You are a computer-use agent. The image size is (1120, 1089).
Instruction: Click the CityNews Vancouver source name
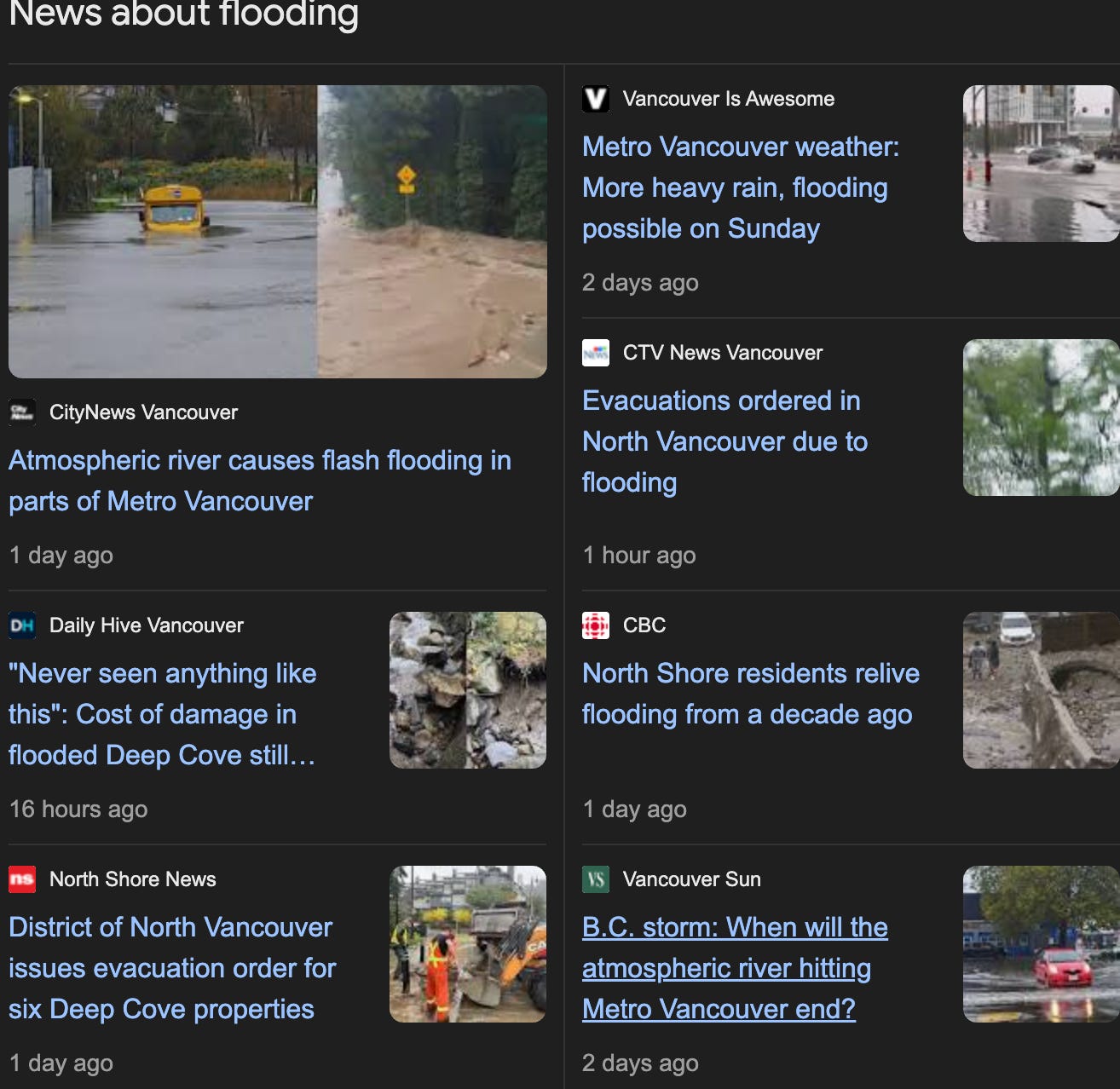143,412
